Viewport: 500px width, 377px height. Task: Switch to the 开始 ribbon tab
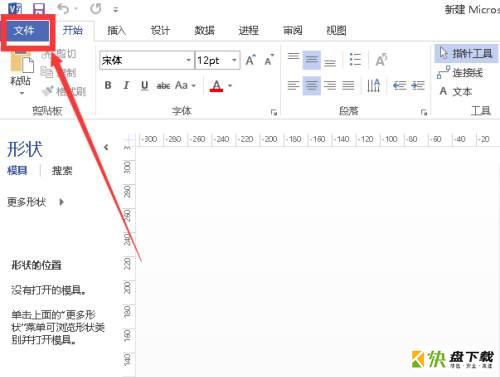coord(73,31)
